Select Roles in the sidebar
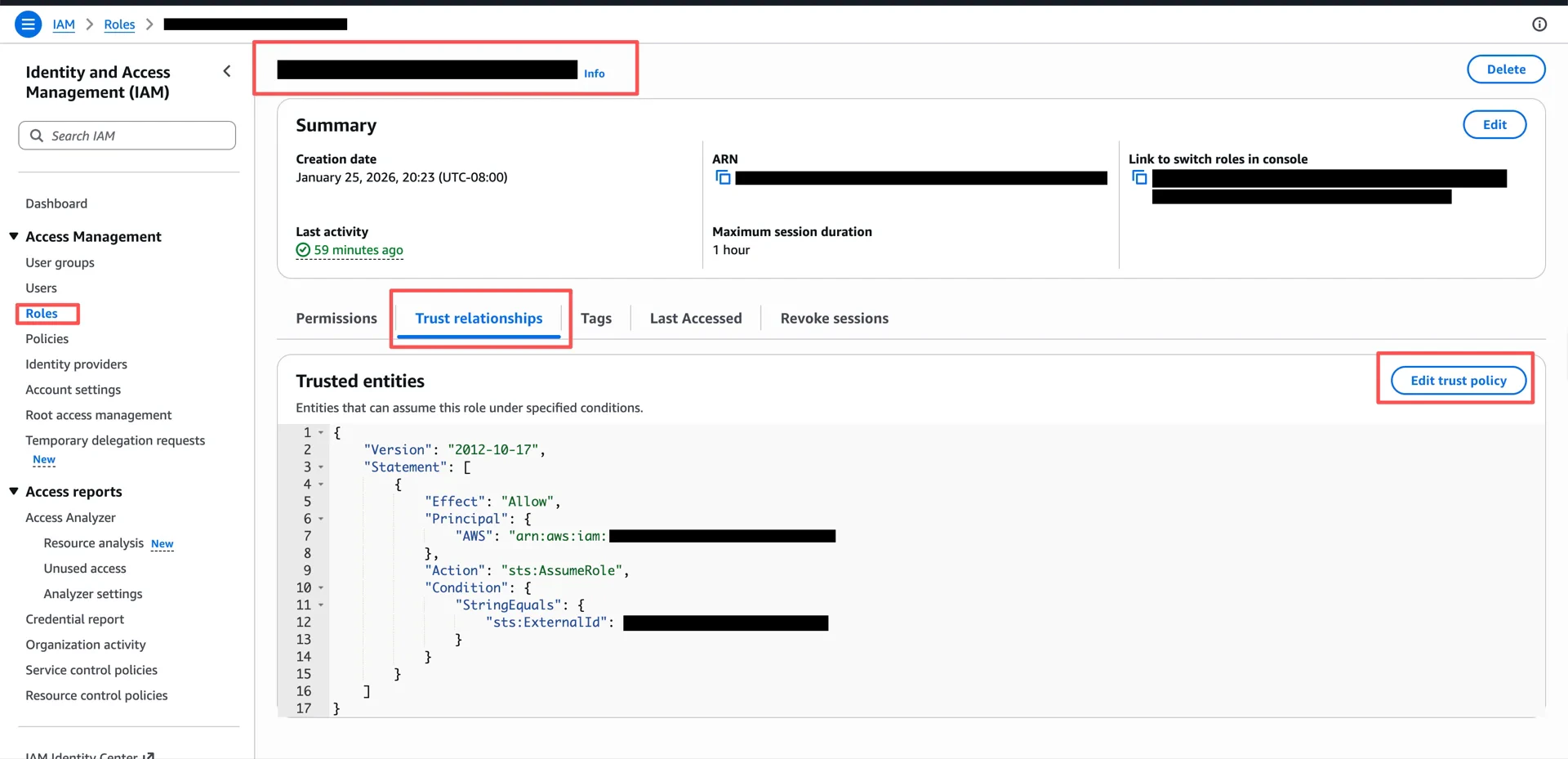The width and height of the screenshot is (1568, 759). tap(42, 313)
